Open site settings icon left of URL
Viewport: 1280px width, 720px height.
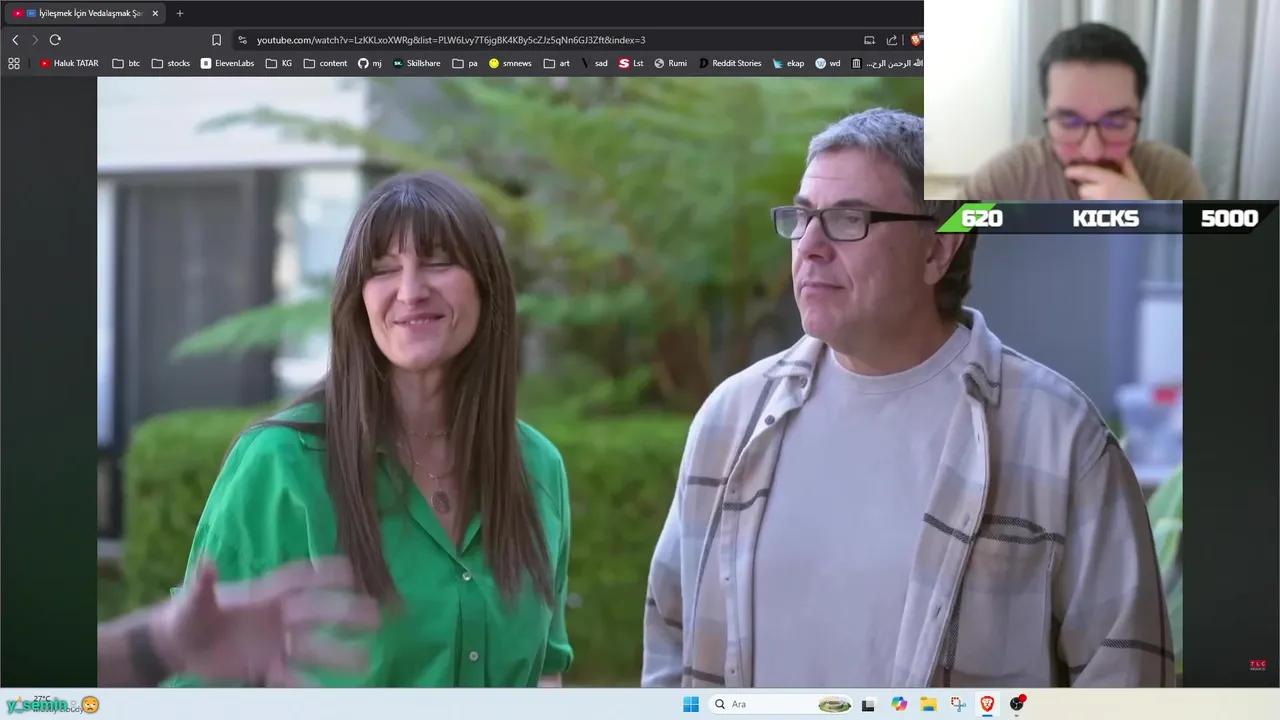pos(242,40)
